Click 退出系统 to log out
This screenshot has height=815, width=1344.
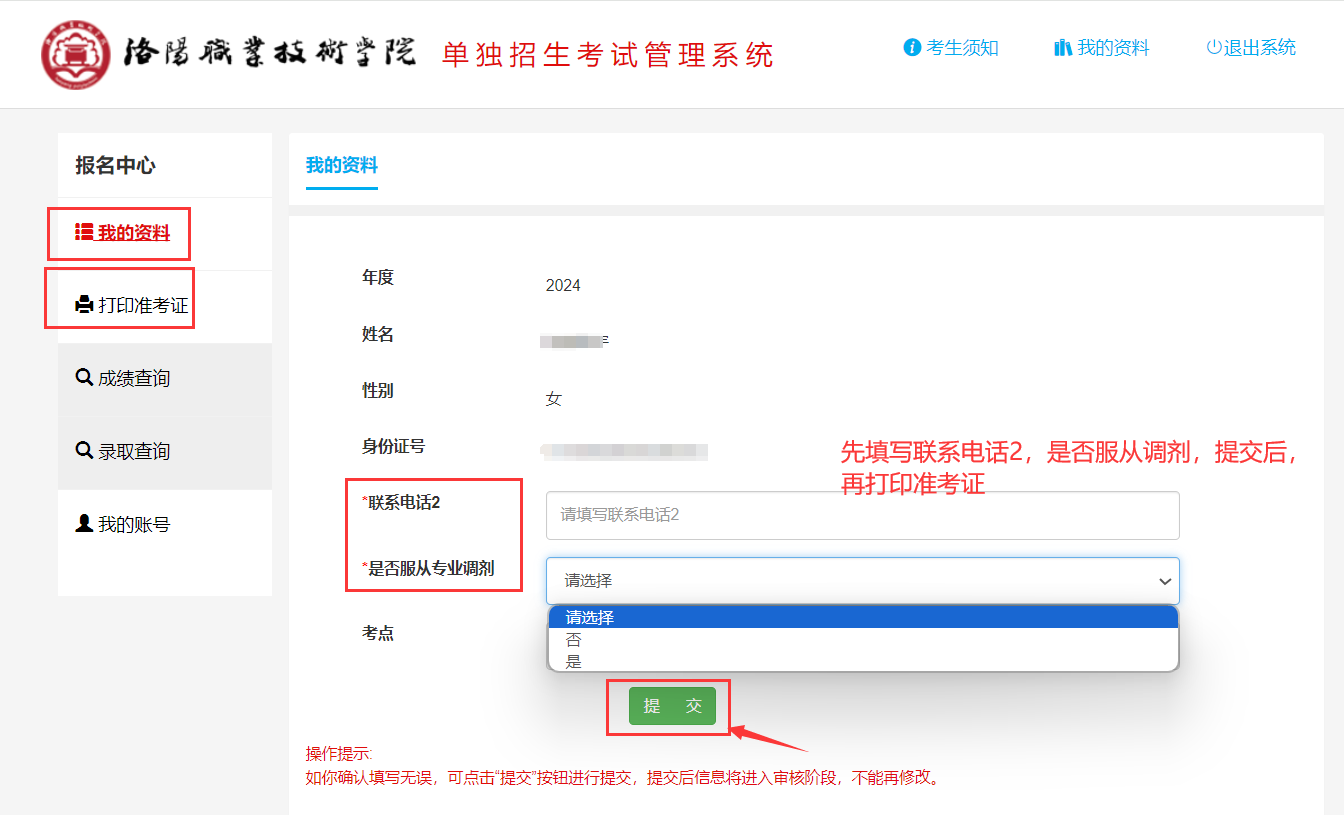[x=1259, y=48]
